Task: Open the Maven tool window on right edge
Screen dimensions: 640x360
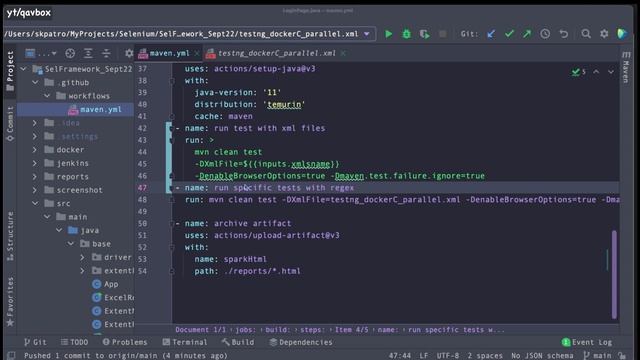Action: [626, 67]
